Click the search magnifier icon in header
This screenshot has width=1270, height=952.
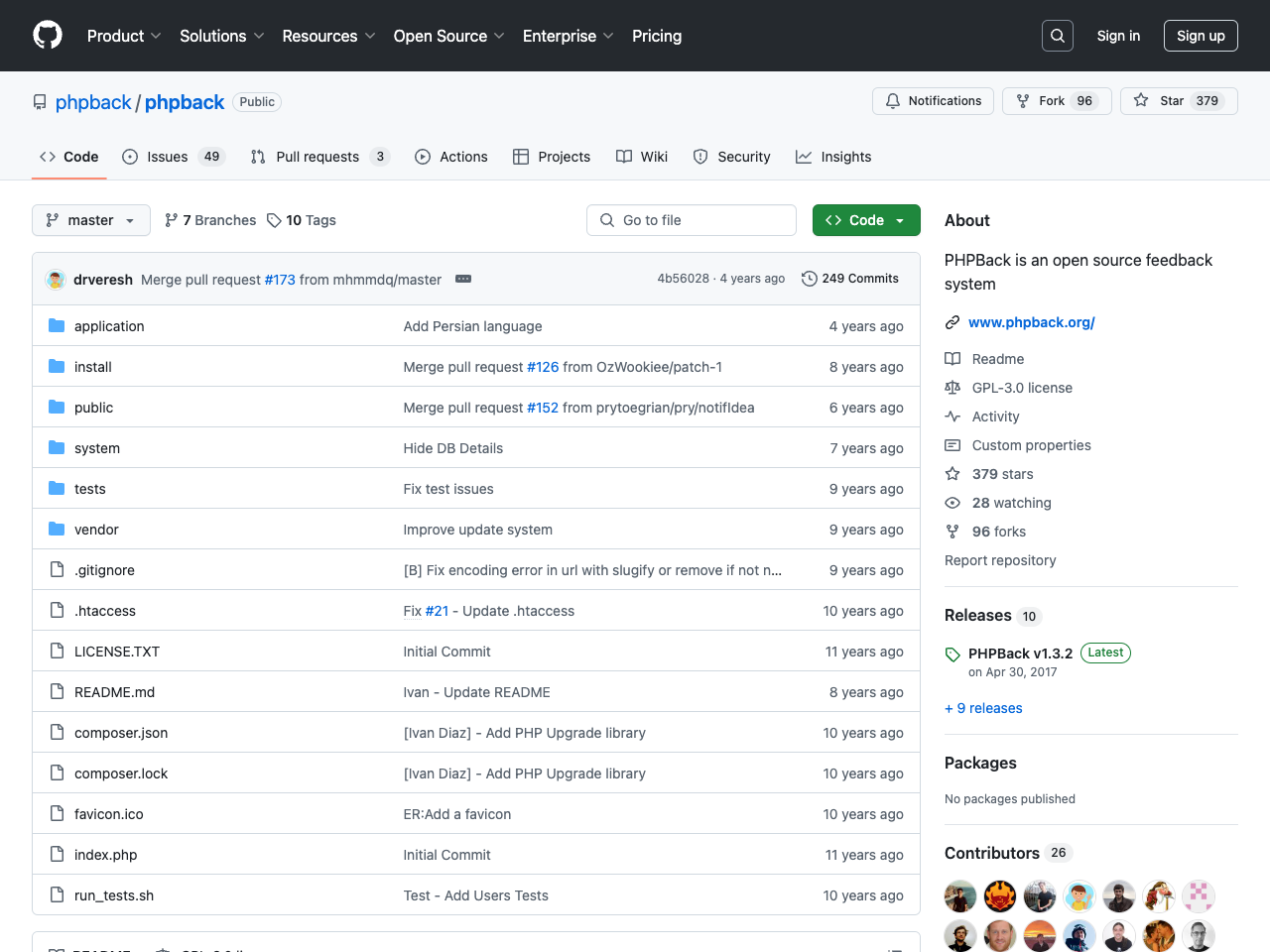pos(1058,36)
